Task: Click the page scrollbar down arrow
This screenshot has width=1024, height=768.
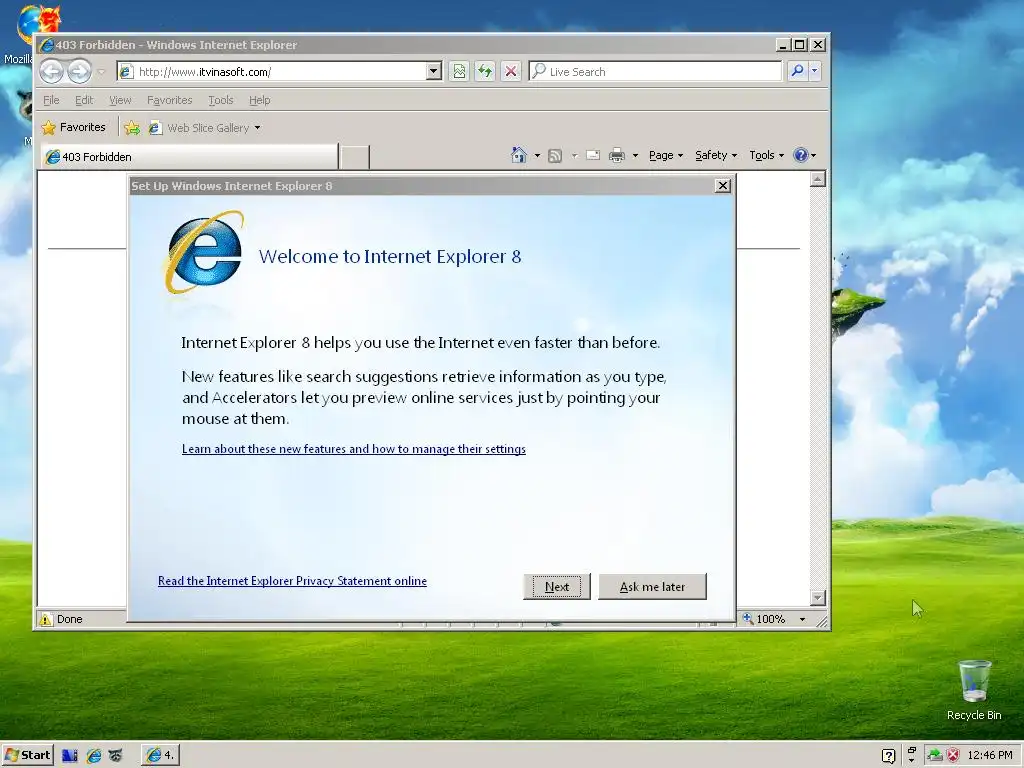Action: point(818,598)
